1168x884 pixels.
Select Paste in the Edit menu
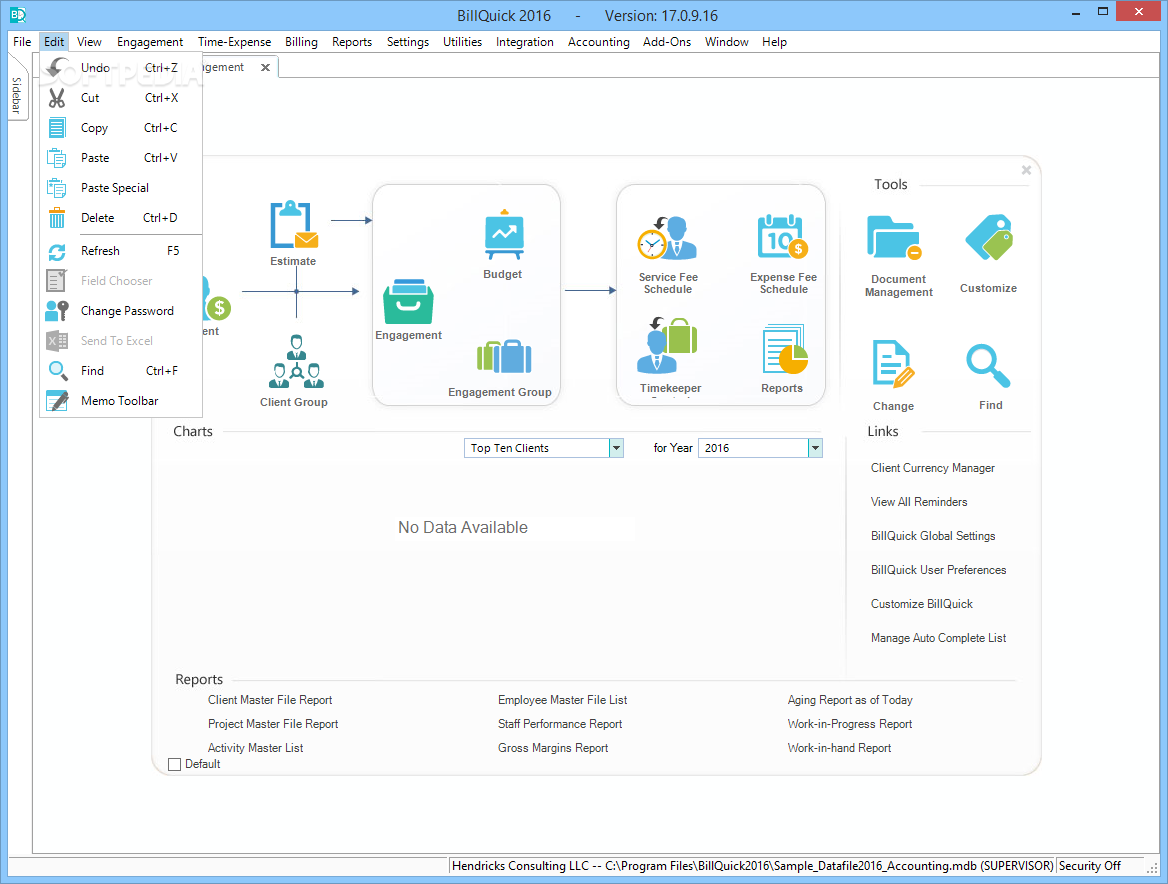pyautogui.click(x=121, y=158)
